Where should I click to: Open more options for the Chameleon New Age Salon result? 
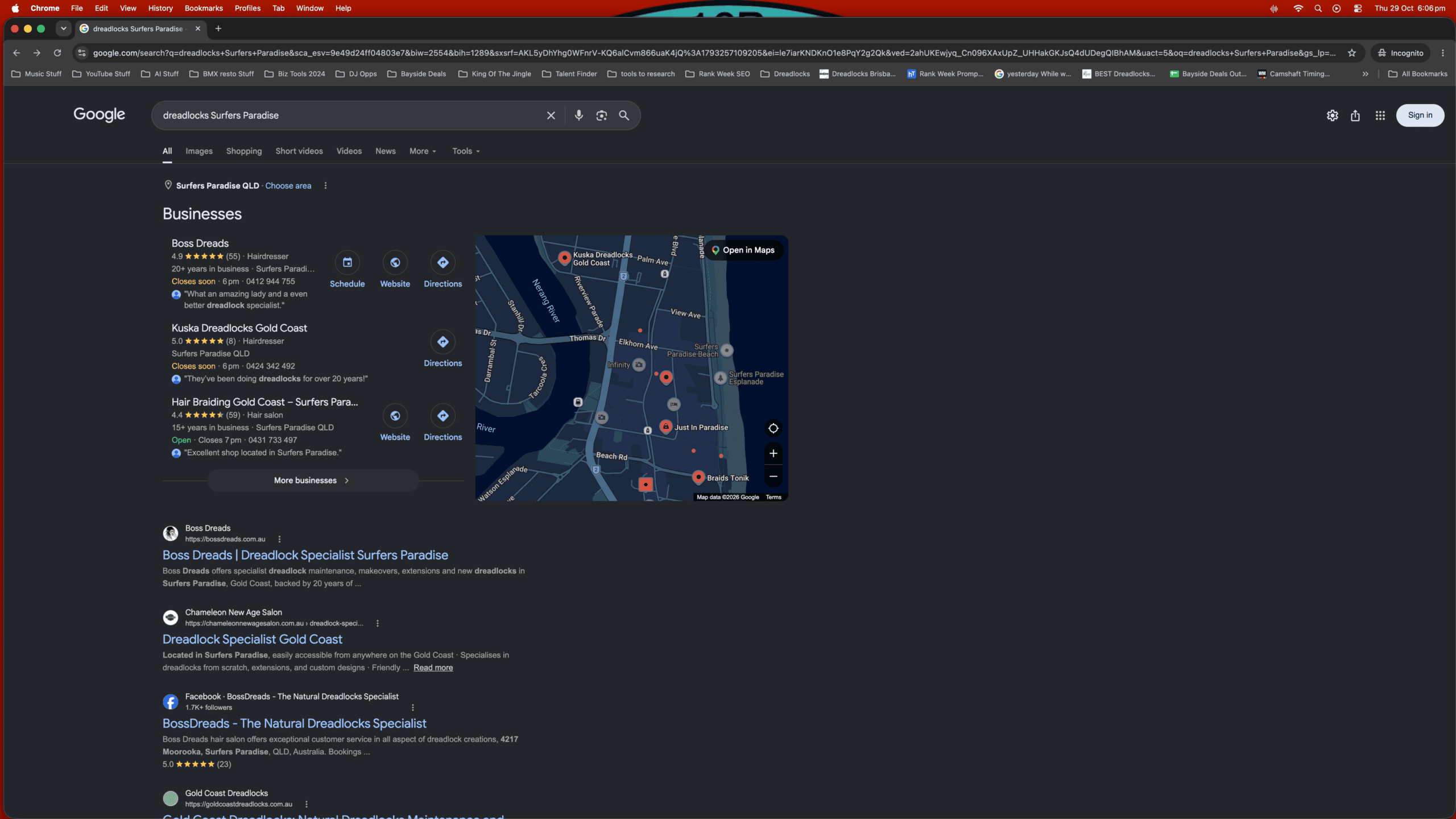click(x=378, y=623)
